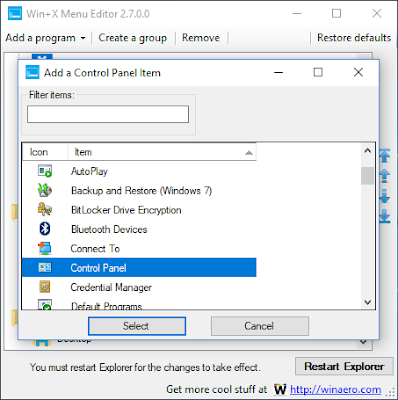Click the Cancel button
Viewport: 398px width, 400px height.
pyautogui.click(x=260, y=326)
